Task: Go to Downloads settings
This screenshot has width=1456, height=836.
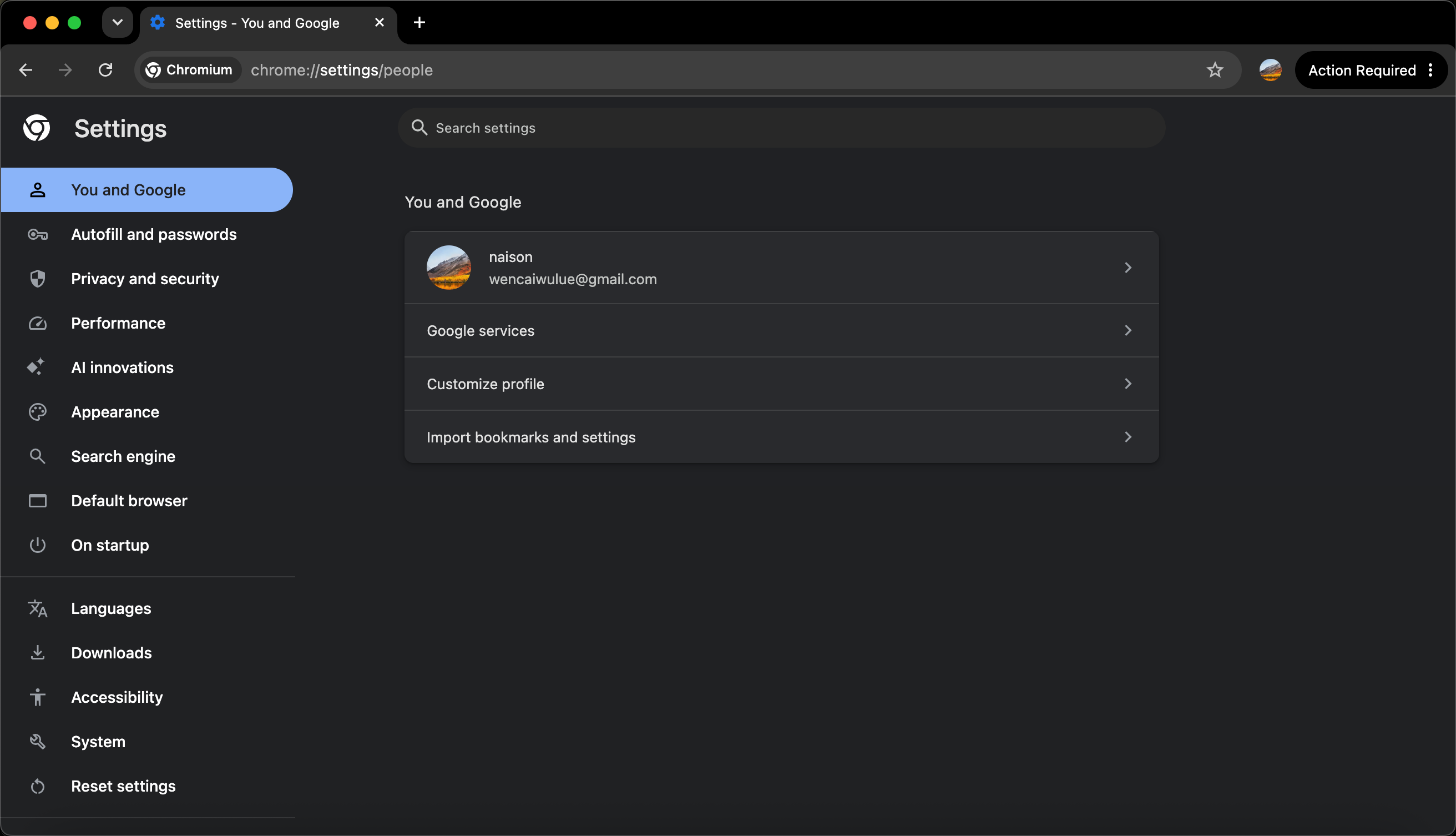Action: [x=147, y=653]
